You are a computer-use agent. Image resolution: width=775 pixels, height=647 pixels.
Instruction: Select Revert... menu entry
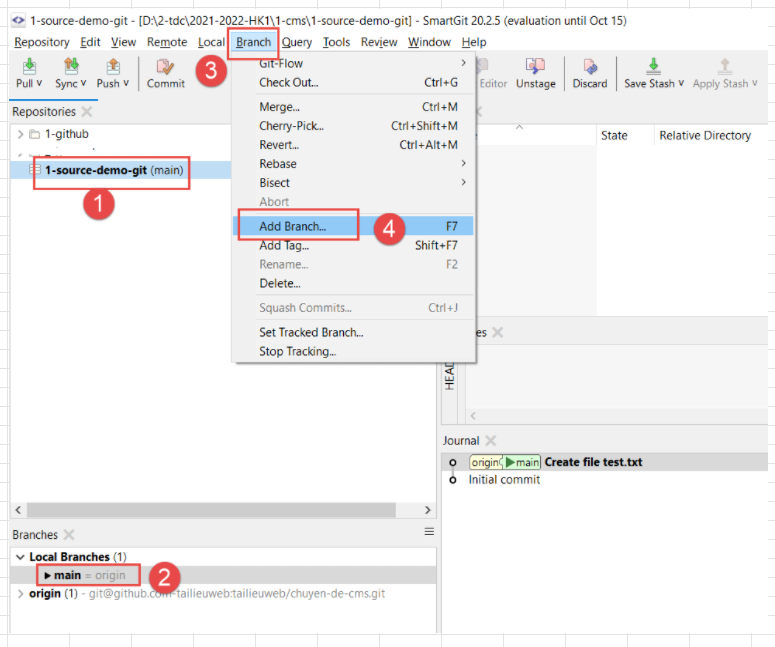[353, 145]
